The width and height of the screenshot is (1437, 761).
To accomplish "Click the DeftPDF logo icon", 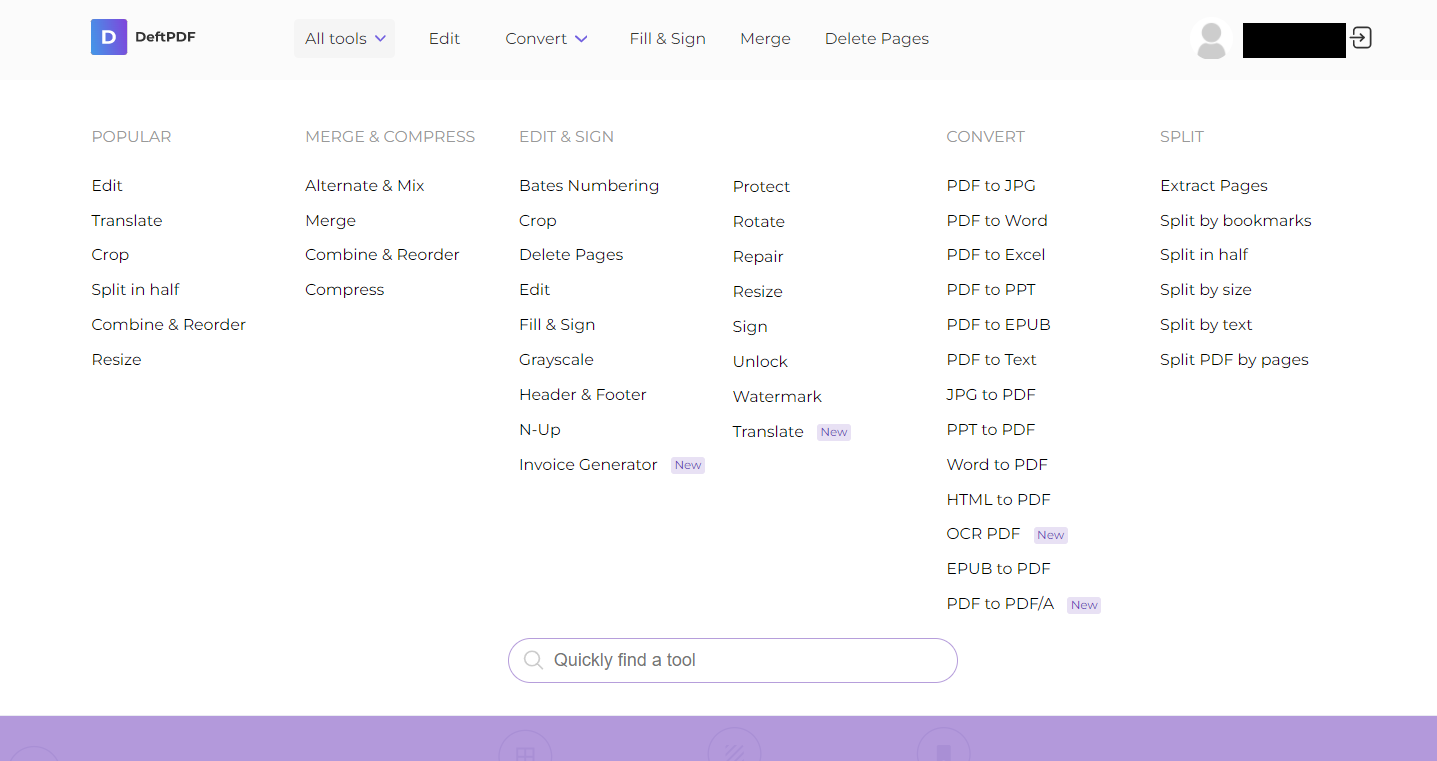I will pos(109,37).
